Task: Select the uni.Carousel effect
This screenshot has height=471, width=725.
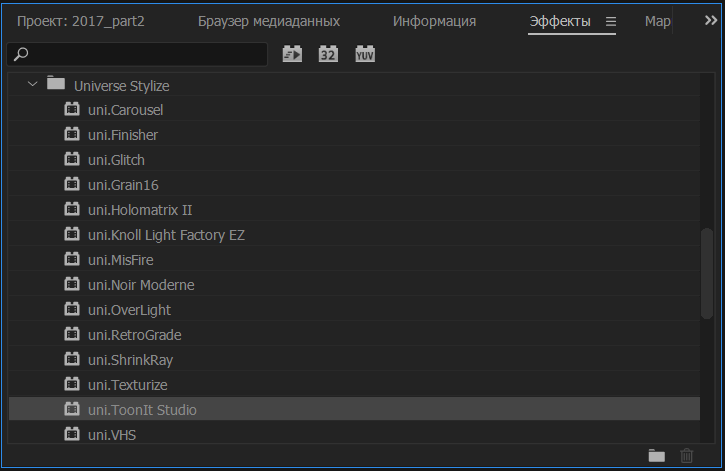Action: (125, 110)
